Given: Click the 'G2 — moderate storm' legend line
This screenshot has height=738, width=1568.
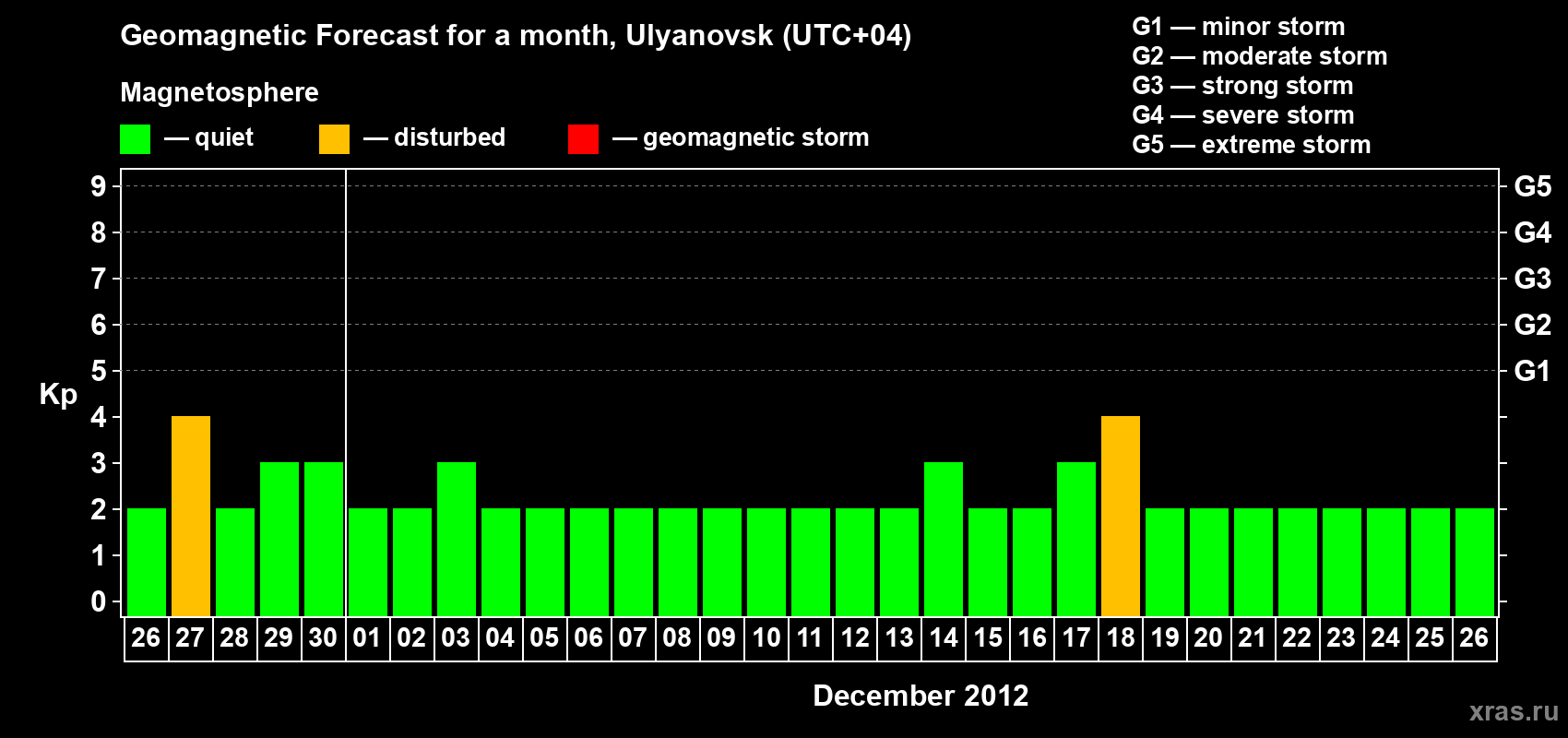Looking at the screenshot, I should pyautogui.click(x=1259, y=56).
